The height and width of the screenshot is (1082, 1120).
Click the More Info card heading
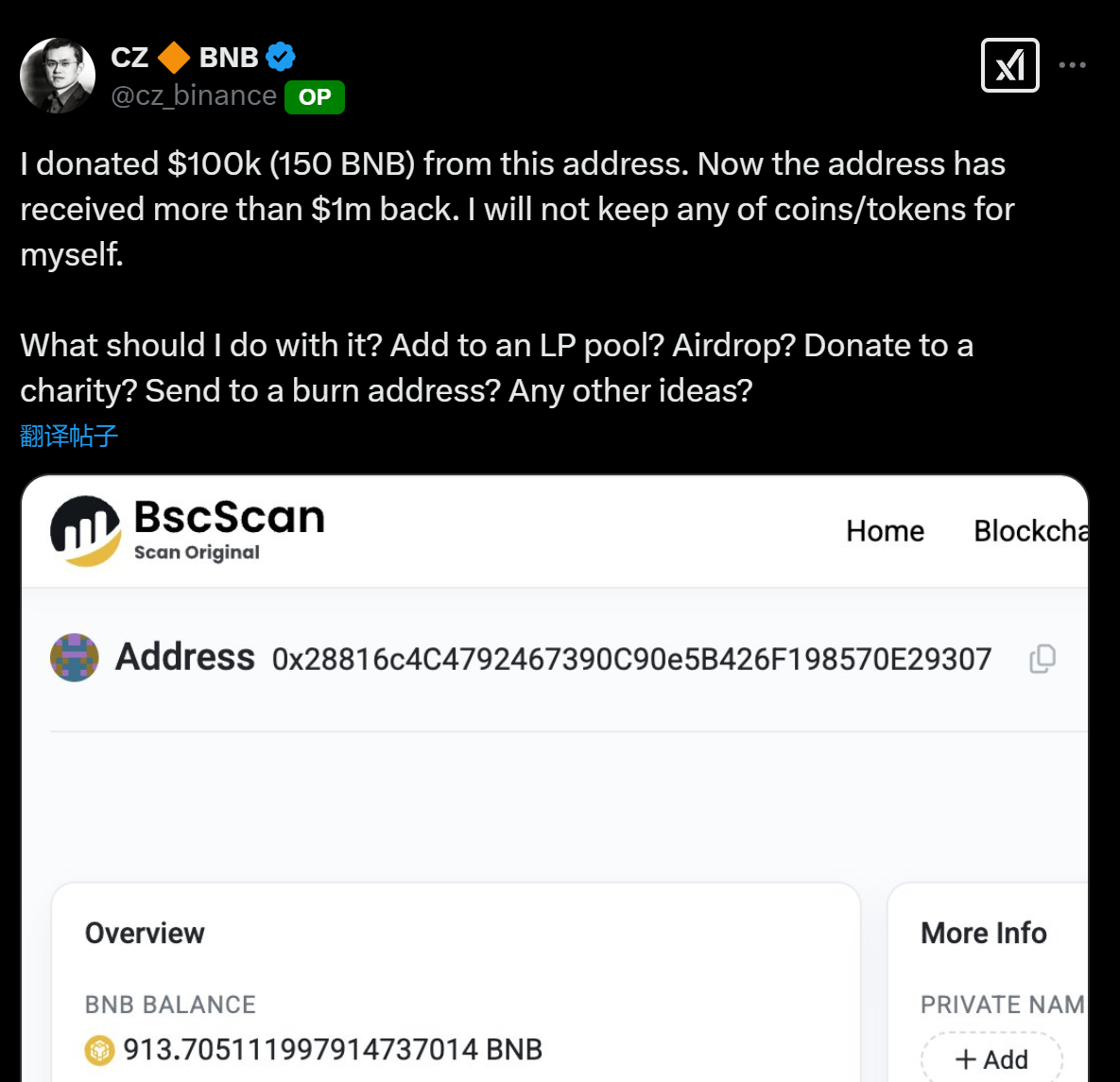[984, 934]
